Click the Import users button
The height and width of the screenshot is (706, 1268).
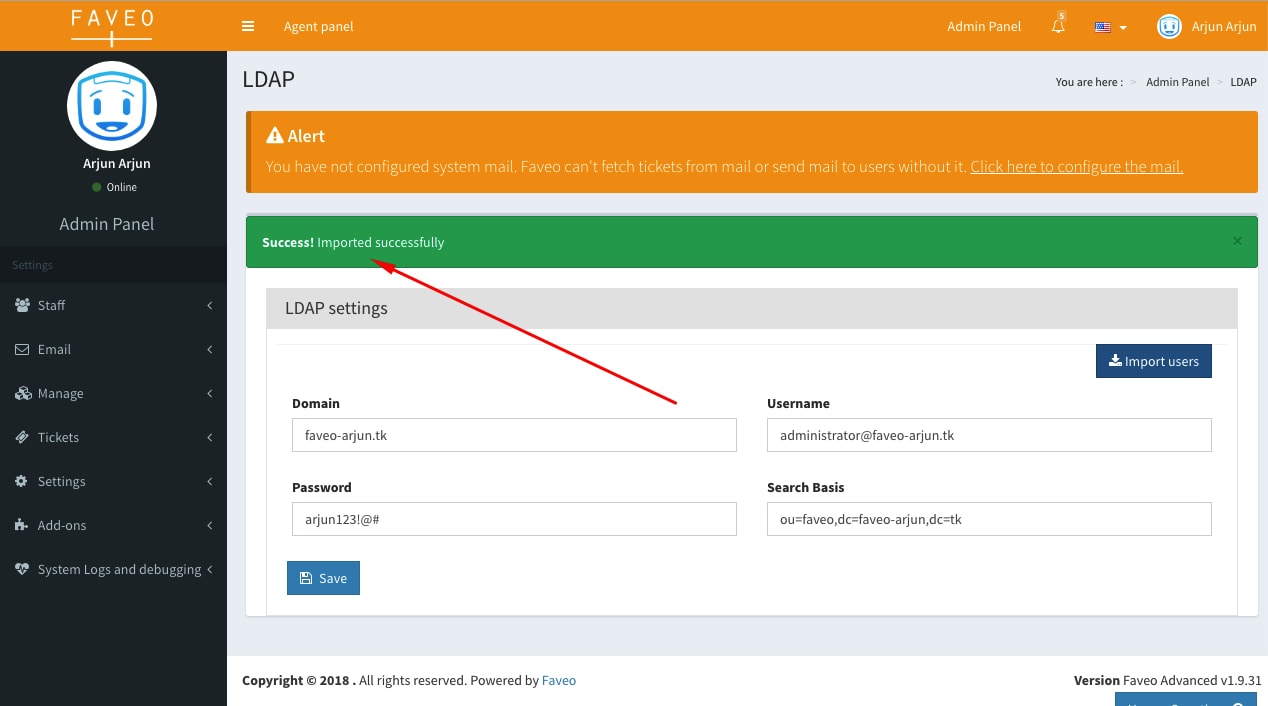1153,361
